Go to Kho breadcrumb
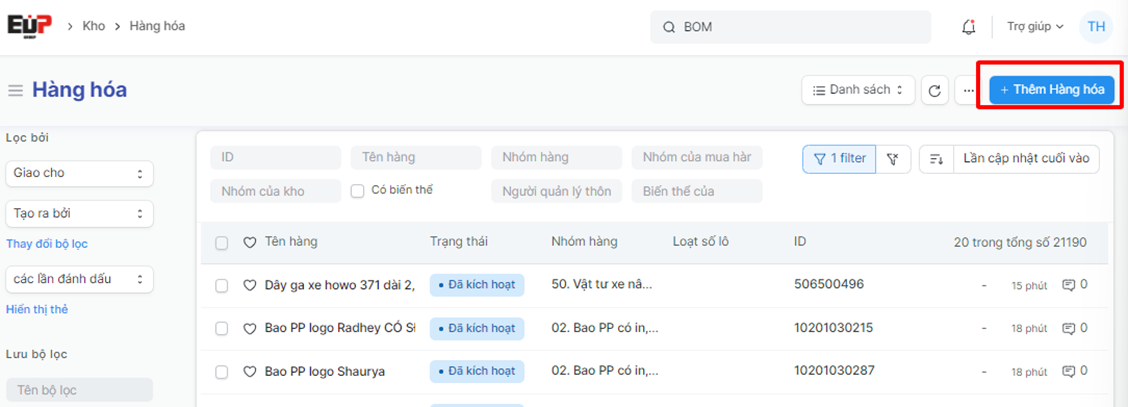This screenshot has width=1128, height=407. 94,26
